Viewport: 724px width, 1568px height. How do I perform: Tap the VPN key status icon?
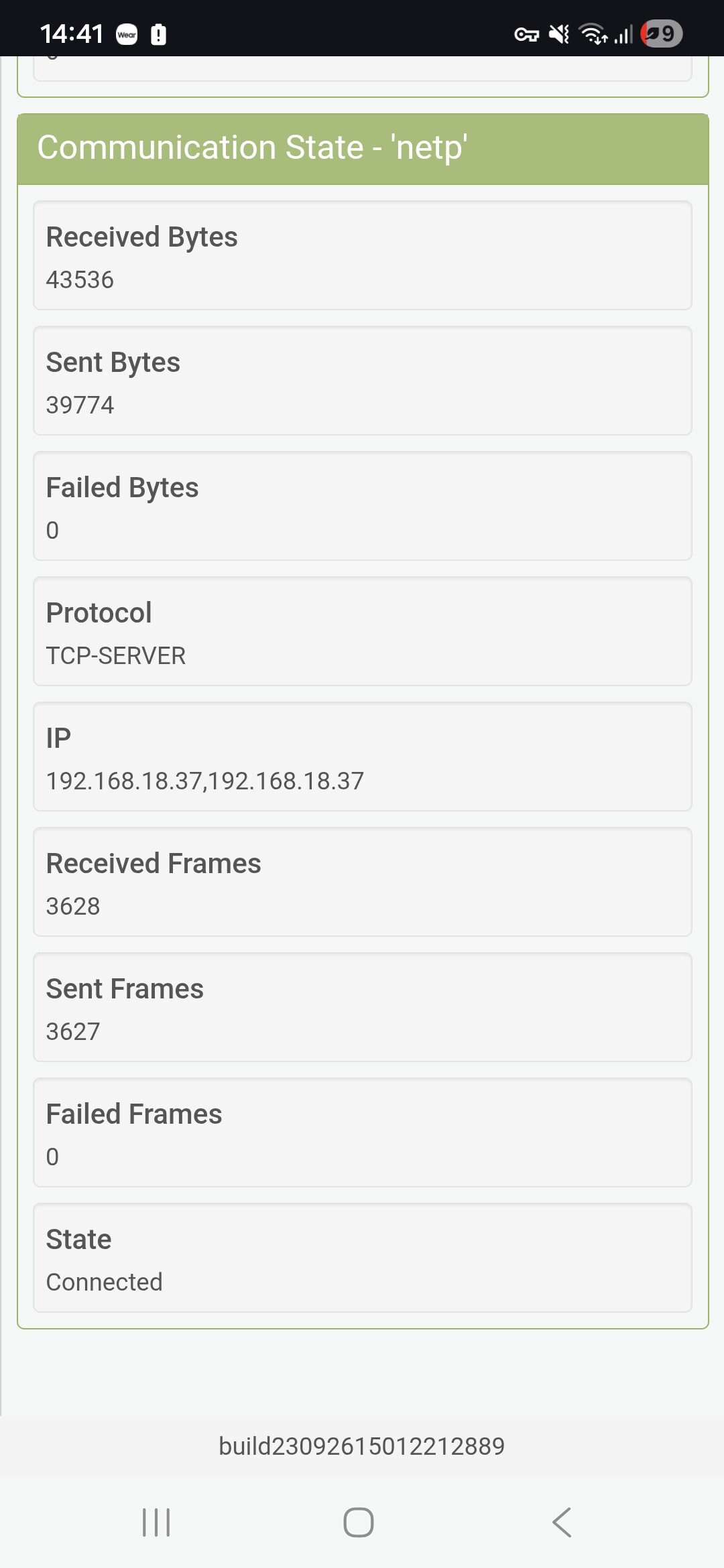click(x=526, y=34)
